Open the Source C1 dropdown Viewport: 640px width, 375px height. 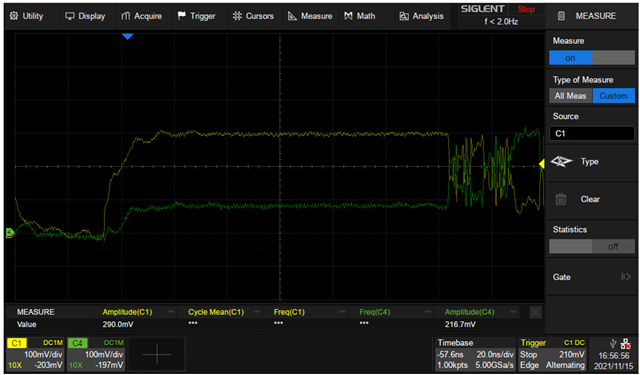tap(592, 133)
